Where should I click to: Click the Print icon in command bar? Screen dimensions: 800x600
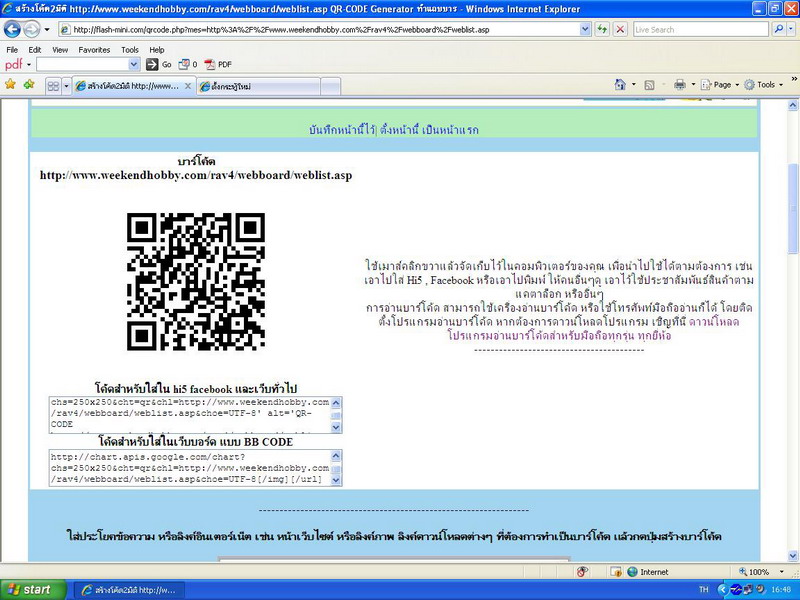click(680, 85)
